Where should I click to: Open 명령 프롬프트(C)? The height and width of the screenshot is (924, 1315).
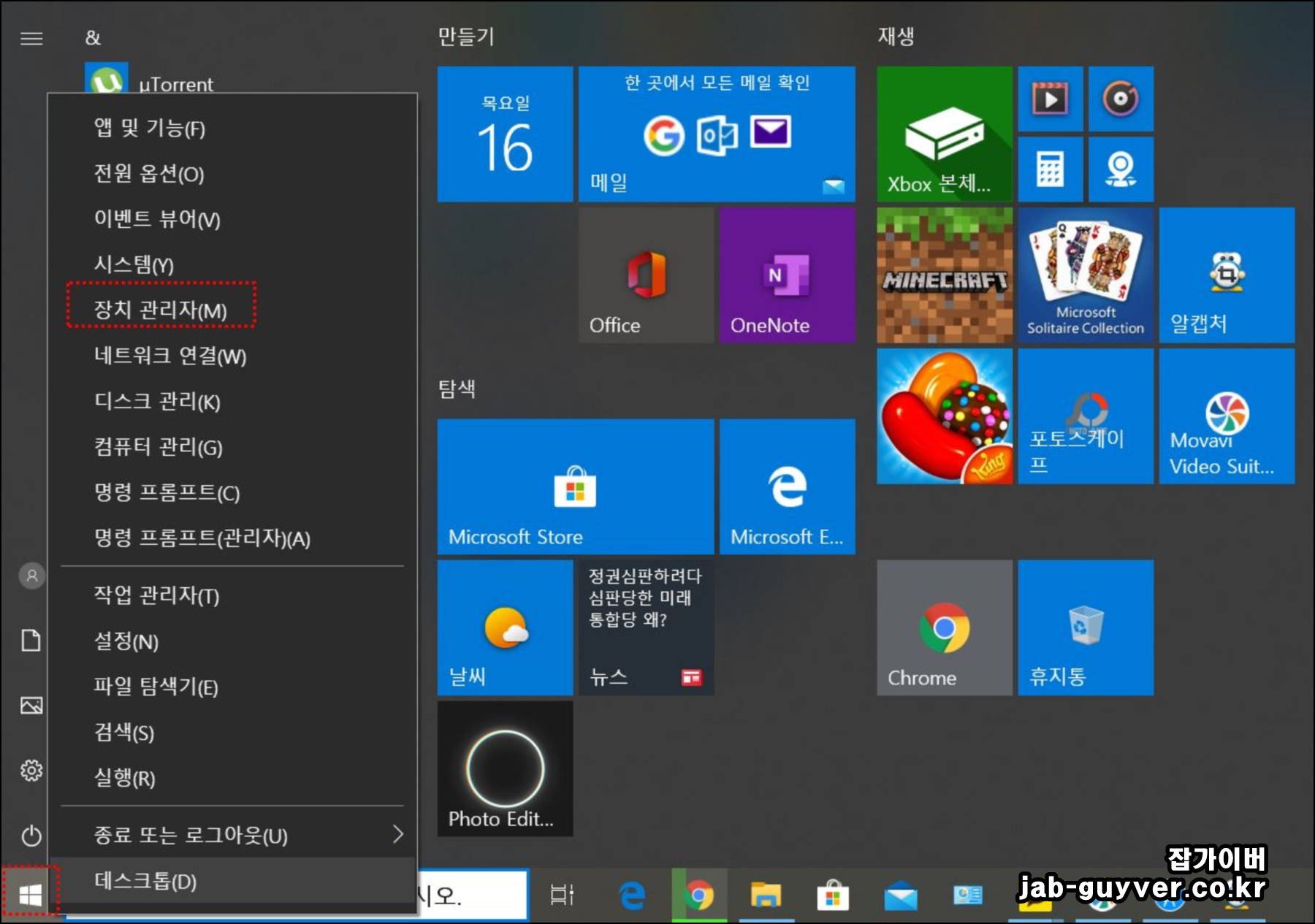(232, 492)
